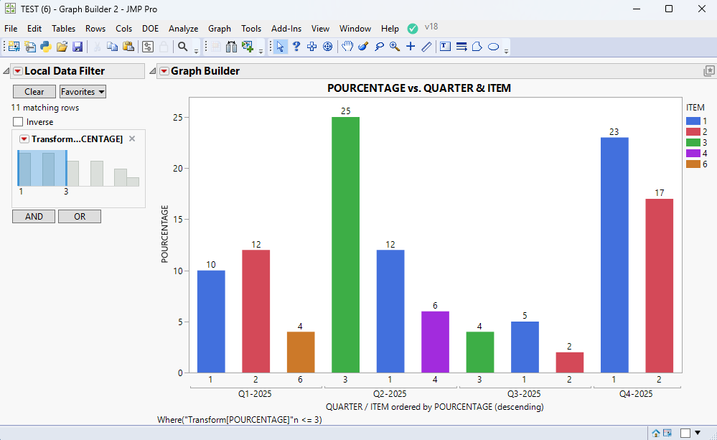Open the Add-Ins menu

click(286, 28)
